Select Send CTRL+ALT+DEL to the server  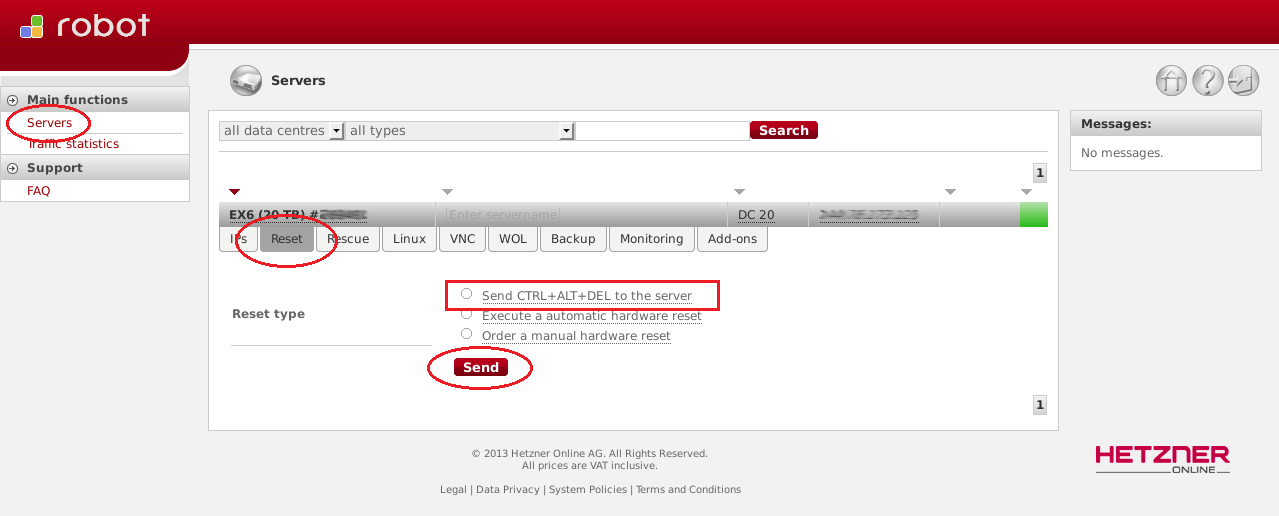[x=466, y=294]
